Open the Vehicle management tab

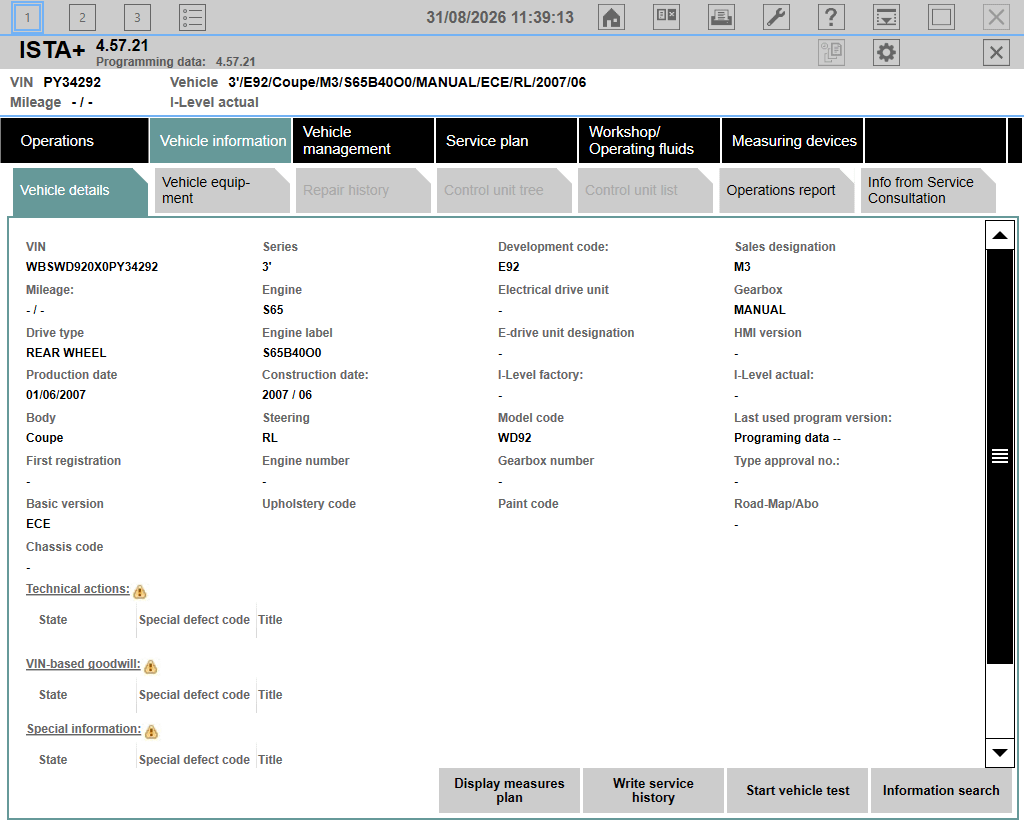pyautogui.click(x=364, y=140)
